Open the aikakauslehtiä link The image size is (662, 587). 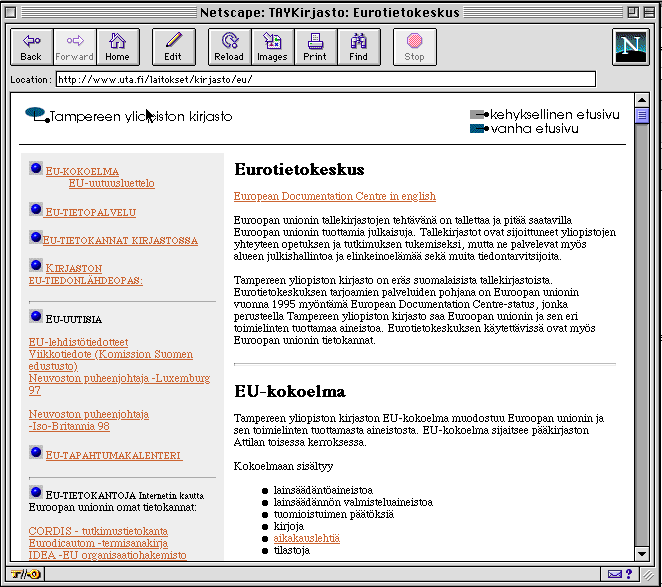click(x=307, y=538)
